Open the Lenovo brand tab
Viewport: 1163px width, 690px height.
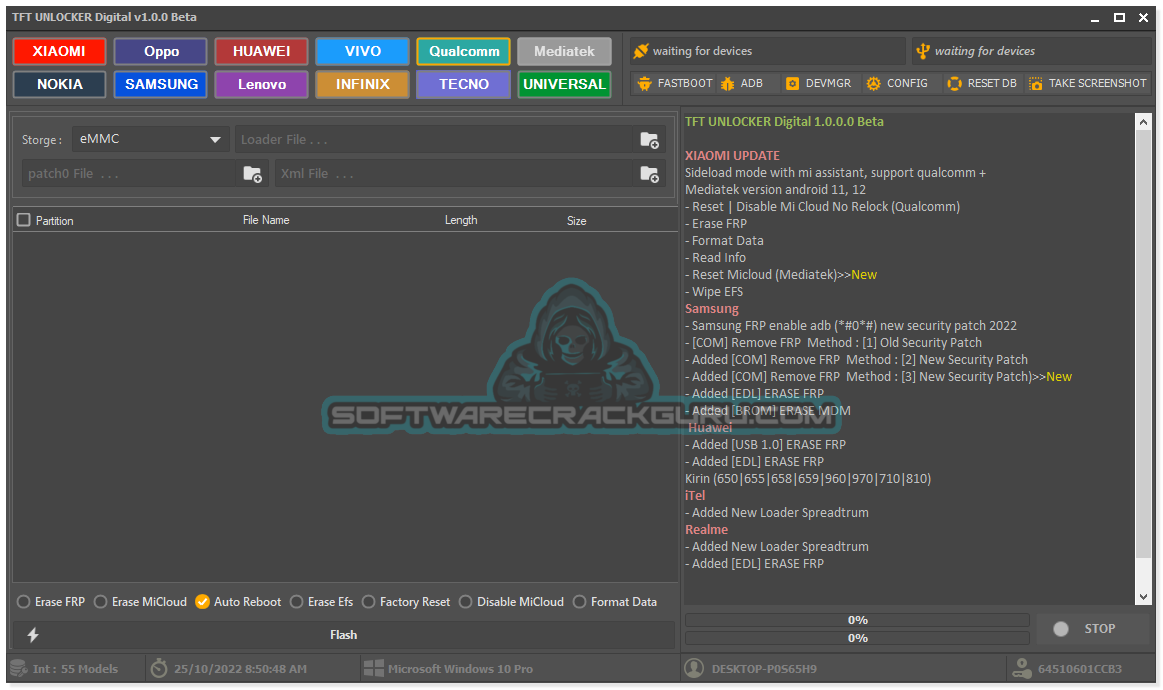pyautogui.click(x=262, y=84)
